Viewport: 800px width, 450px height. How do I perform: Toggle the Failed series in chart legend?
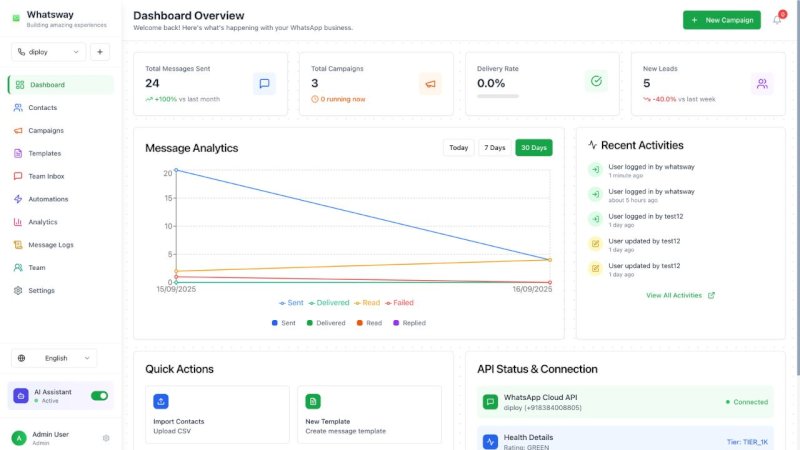398,302
